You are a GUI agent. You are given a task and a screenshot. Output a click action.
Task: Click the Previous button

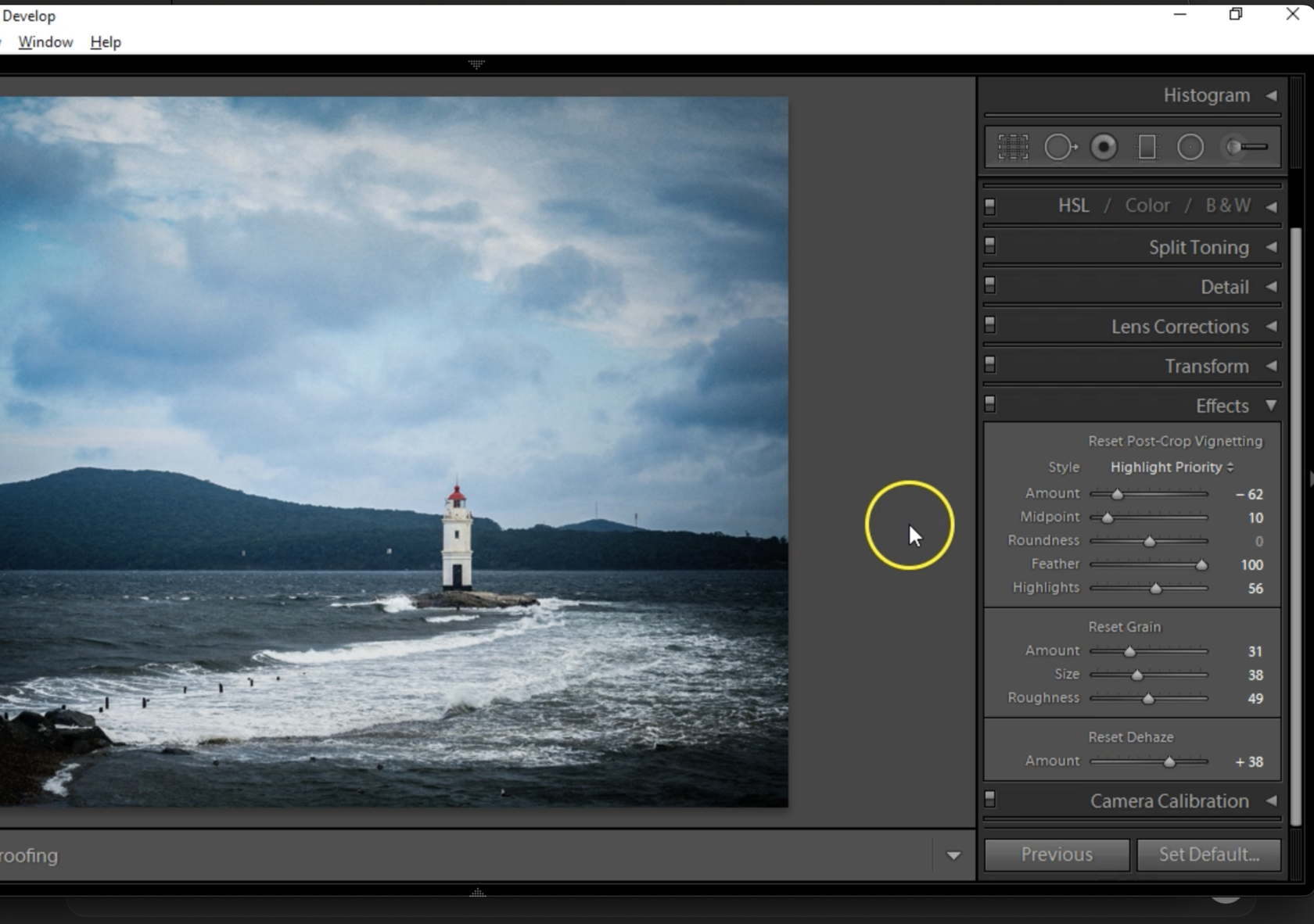click(1056, 854)
